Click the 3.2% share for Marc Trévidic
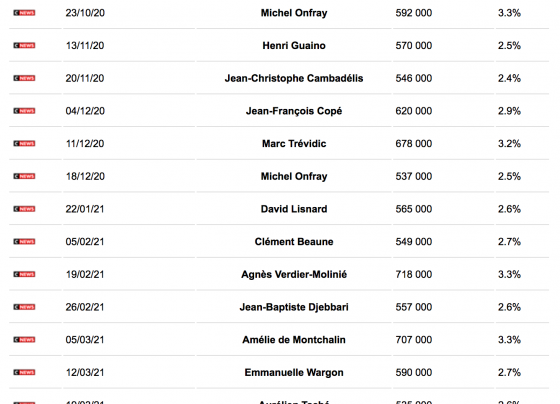This screenshot has height=404, width=560. [509, 144]
